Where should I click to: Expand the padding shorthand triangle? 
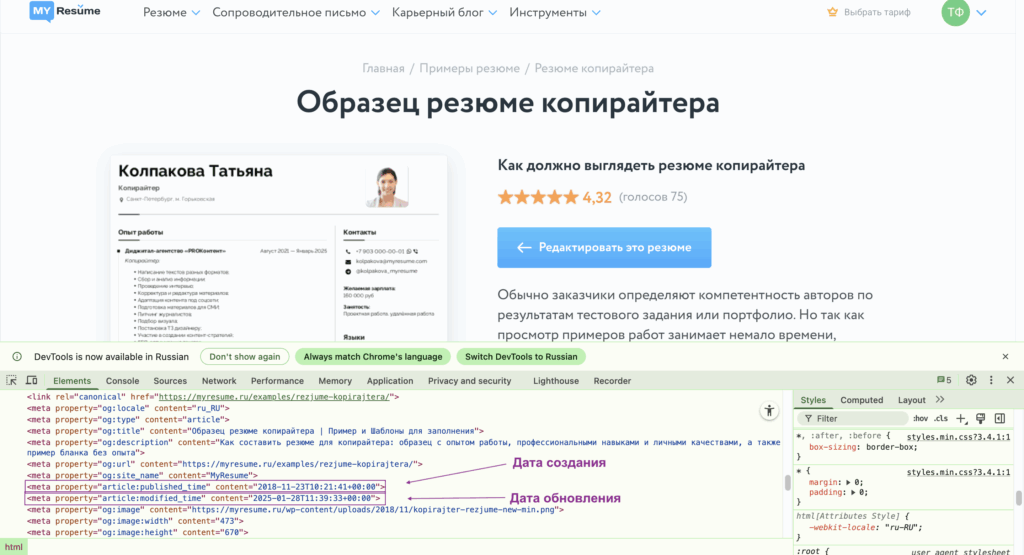tap(853, 492)
